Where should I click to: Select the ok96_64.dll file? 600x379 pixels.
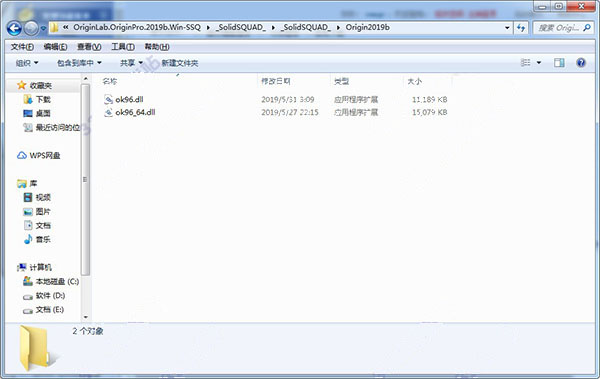[x=135, y=112]
